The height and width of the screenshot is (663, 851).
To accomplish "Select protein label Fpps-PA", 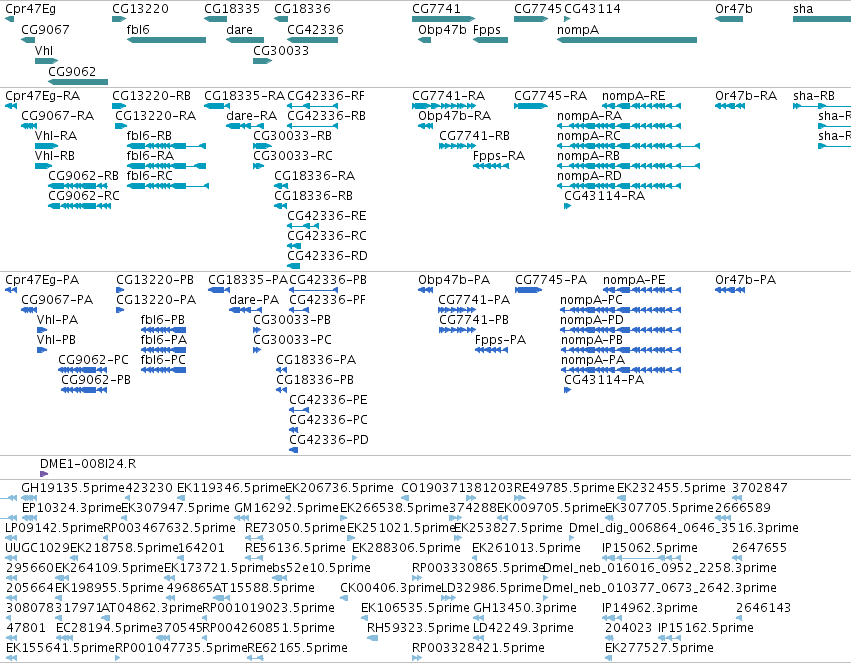I will 500,340.
